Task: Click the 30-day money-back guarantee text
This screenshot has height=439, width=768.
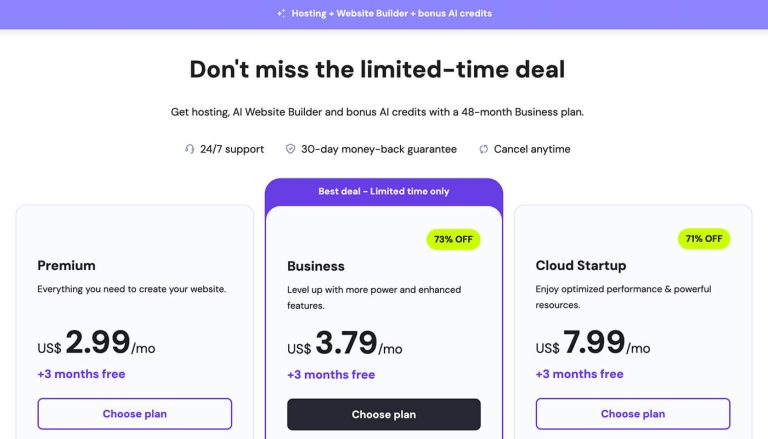Action: point(379,149)
